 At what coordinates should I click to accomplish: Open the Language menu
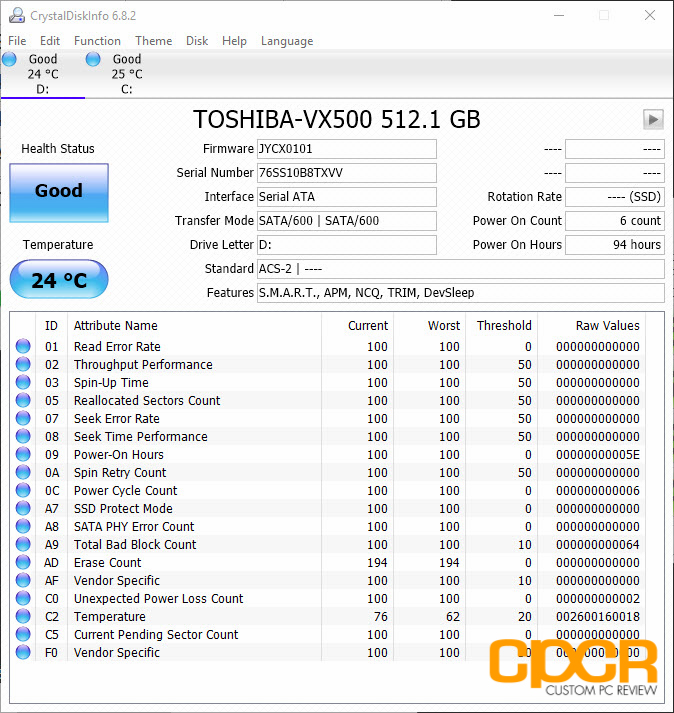coord(287,41)
